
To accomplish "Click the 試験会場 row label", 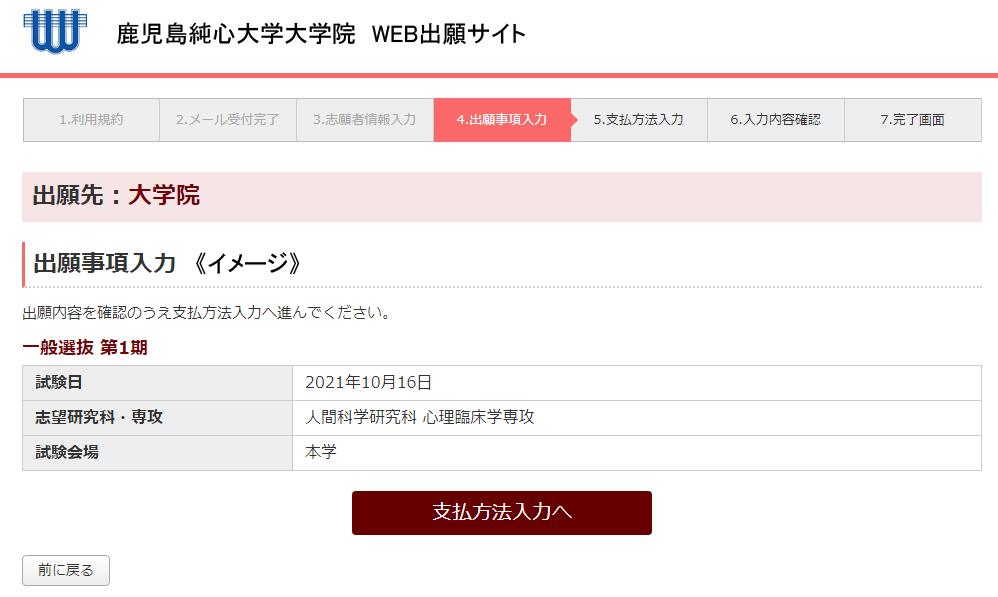I will pyautogui.click(x=157, y=453).
